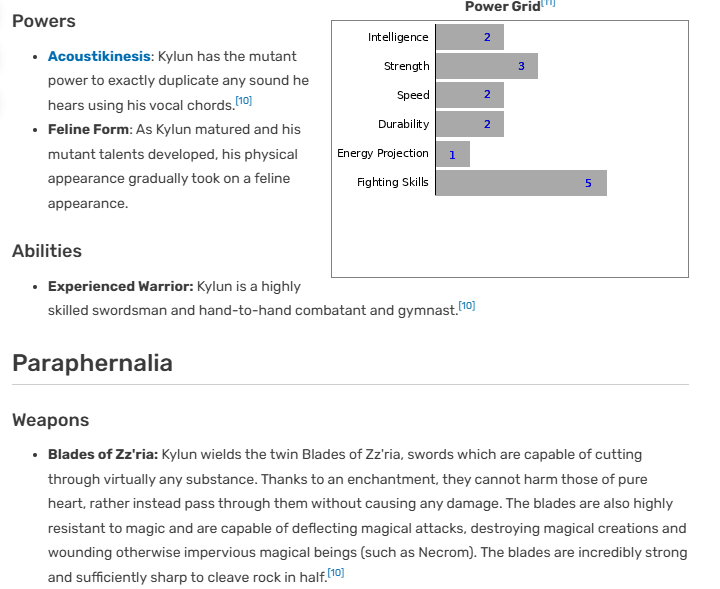This screenshot has width=720, height=589.
Task: Click the Speed rating value 2
Action: (x=487, y=95)
